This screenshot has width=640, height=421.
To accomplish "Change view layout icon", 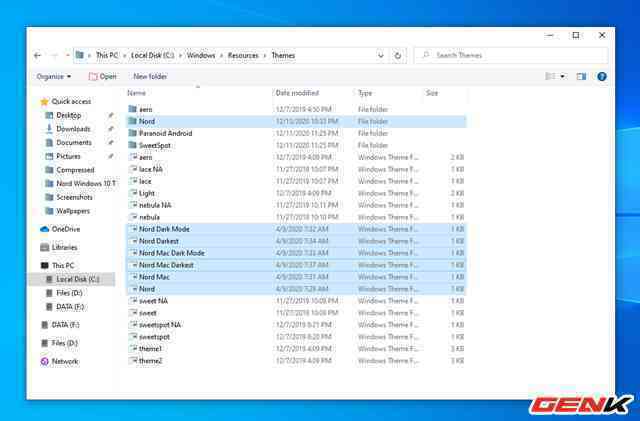I will coord(550,76).
